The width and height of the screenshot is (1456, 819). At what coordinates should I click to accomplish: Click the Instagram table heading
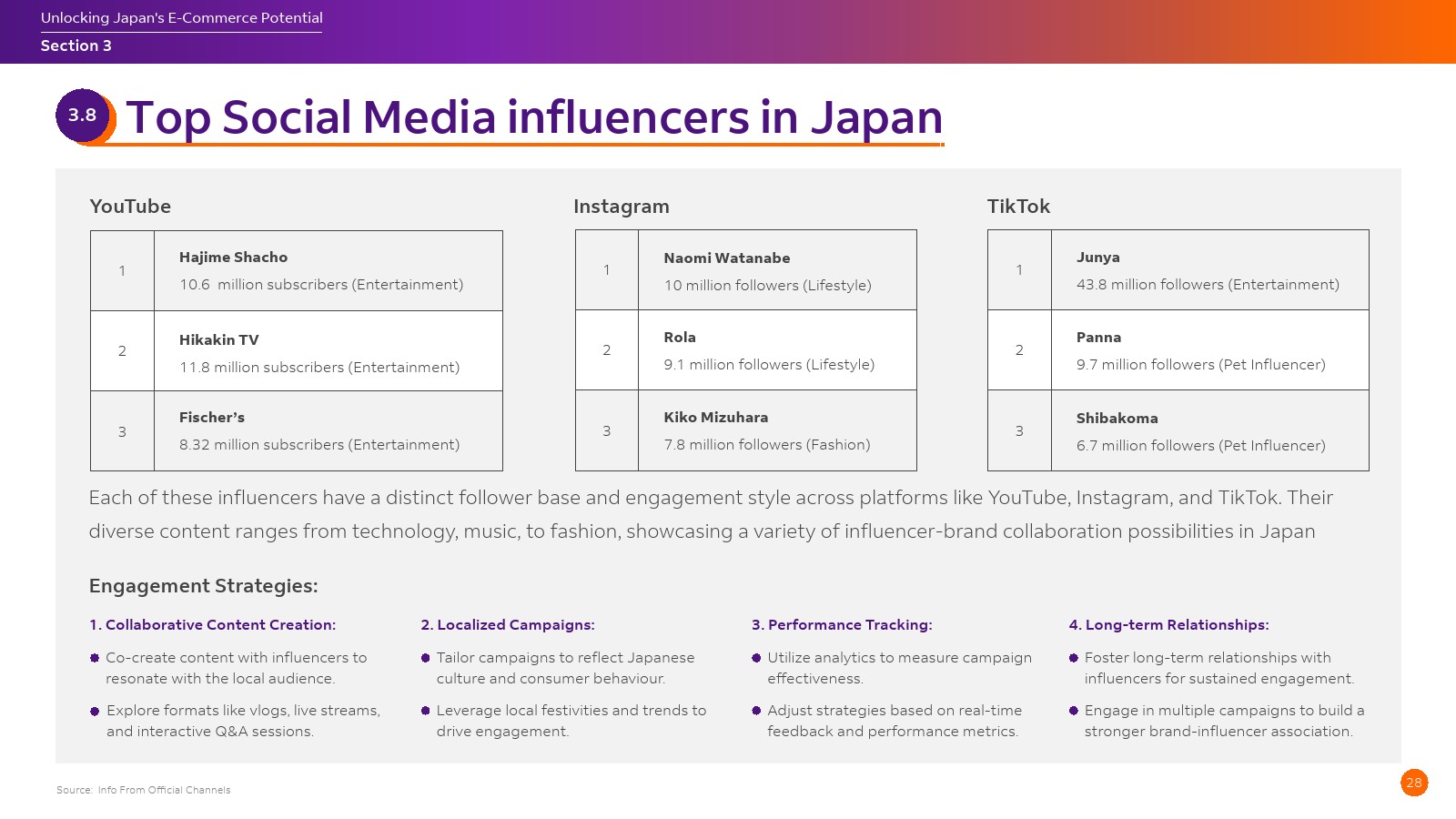(x=621, y=207)
